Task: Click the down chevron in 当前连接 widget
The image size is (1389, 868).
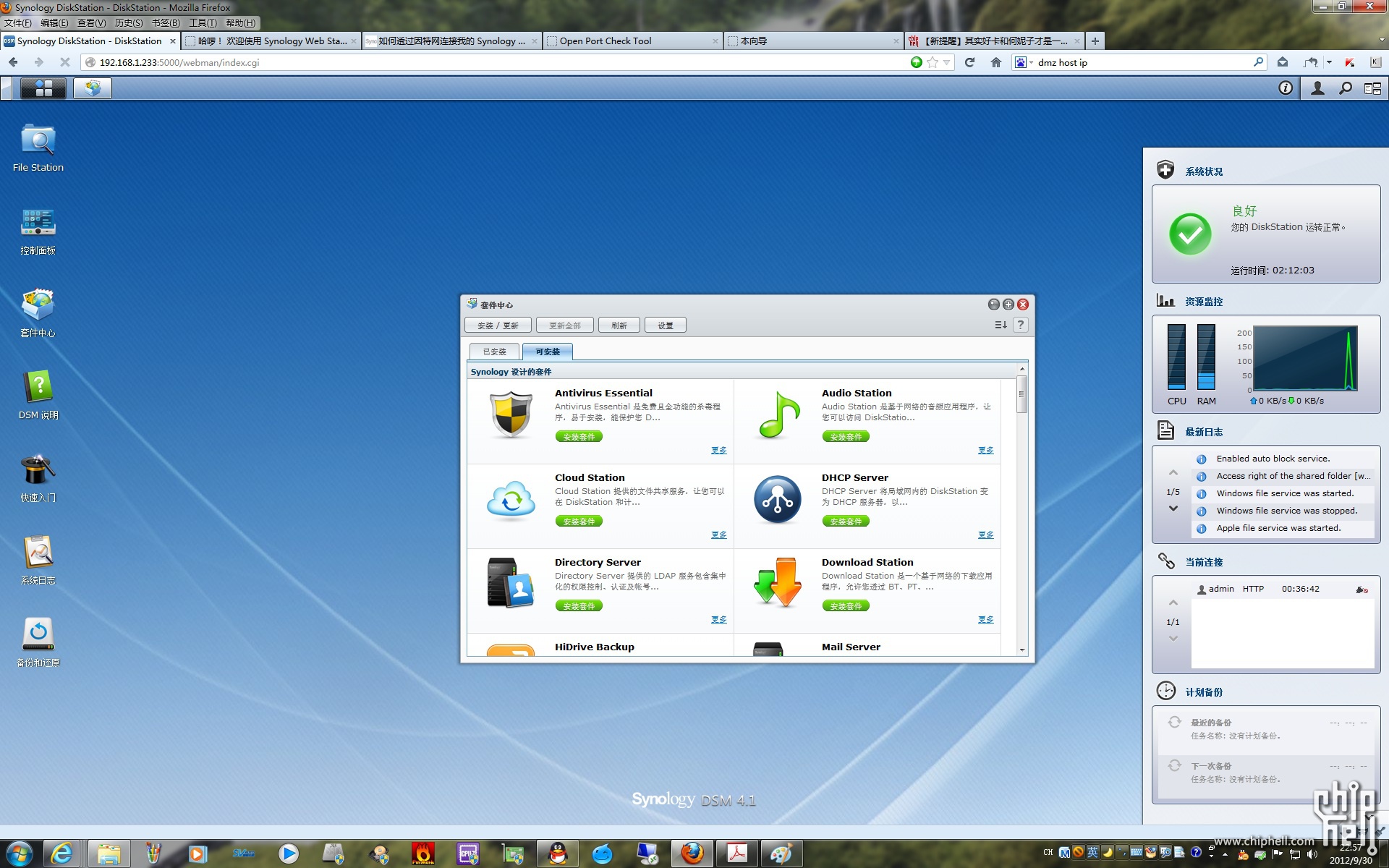Action: point(1173,639)
